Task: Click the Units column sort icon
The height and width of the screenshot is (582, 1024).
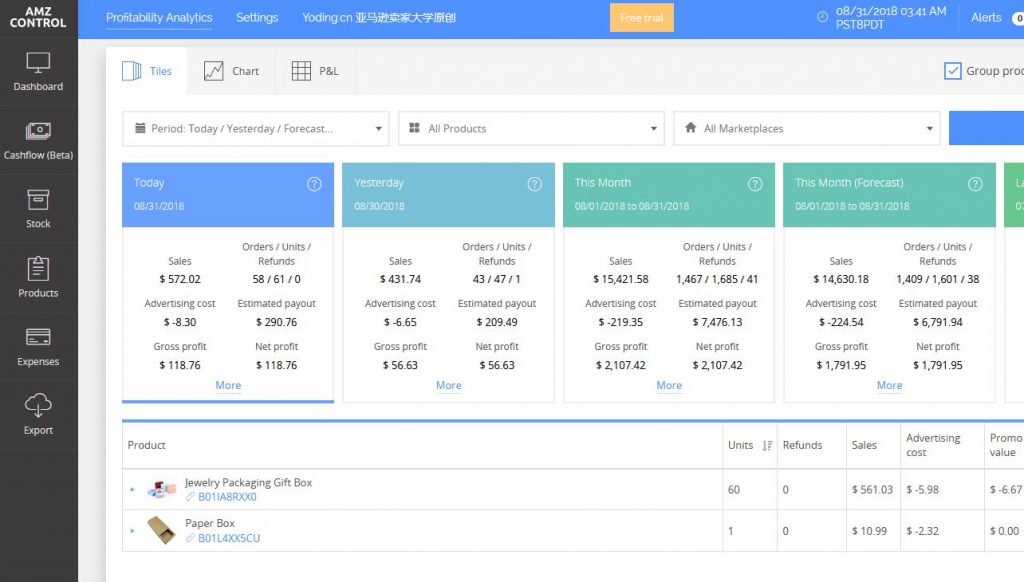Action: [x=767, y=446]
